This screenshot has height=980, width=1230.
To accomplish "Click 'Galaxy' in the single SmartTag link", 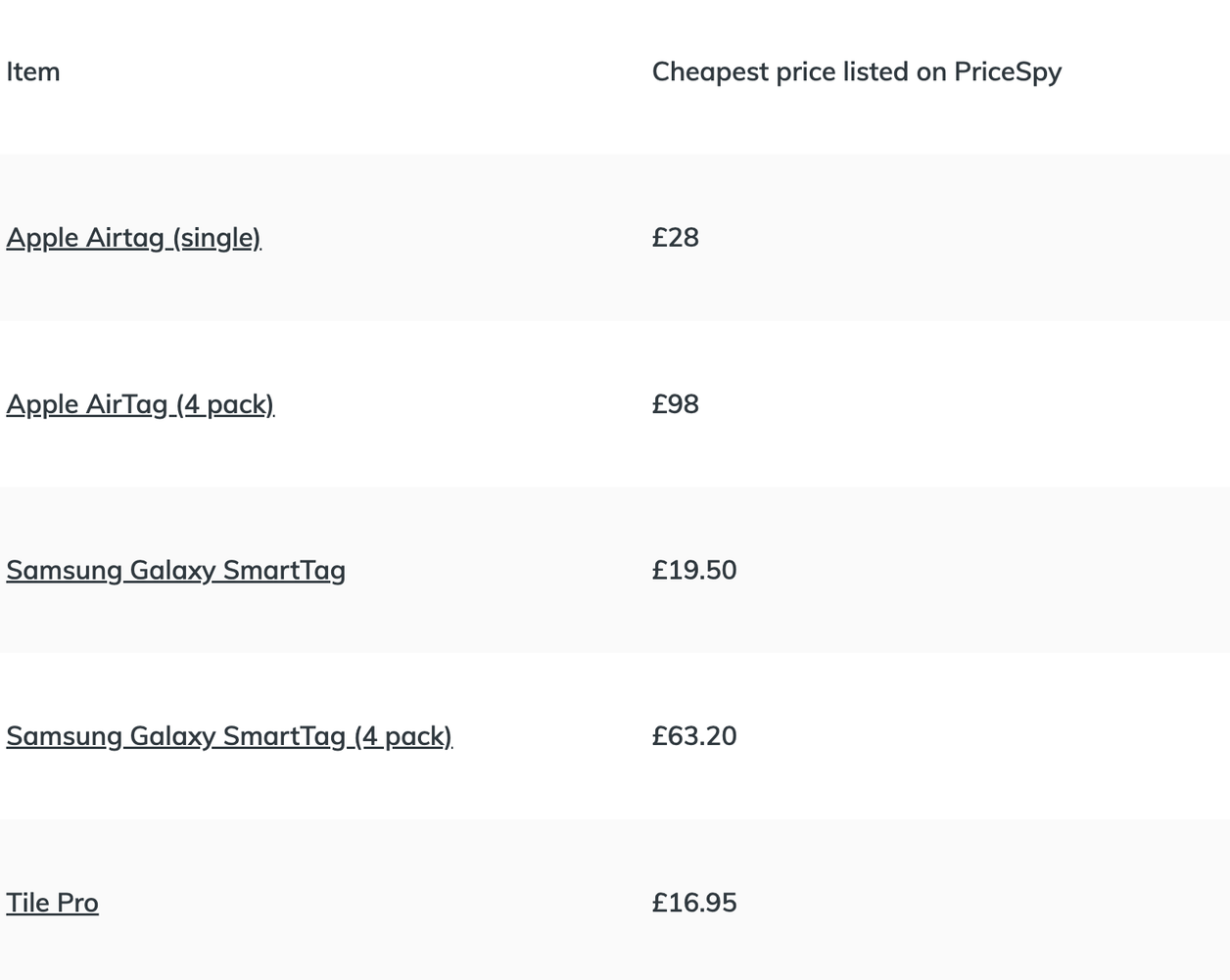I will tap(172, 570).
